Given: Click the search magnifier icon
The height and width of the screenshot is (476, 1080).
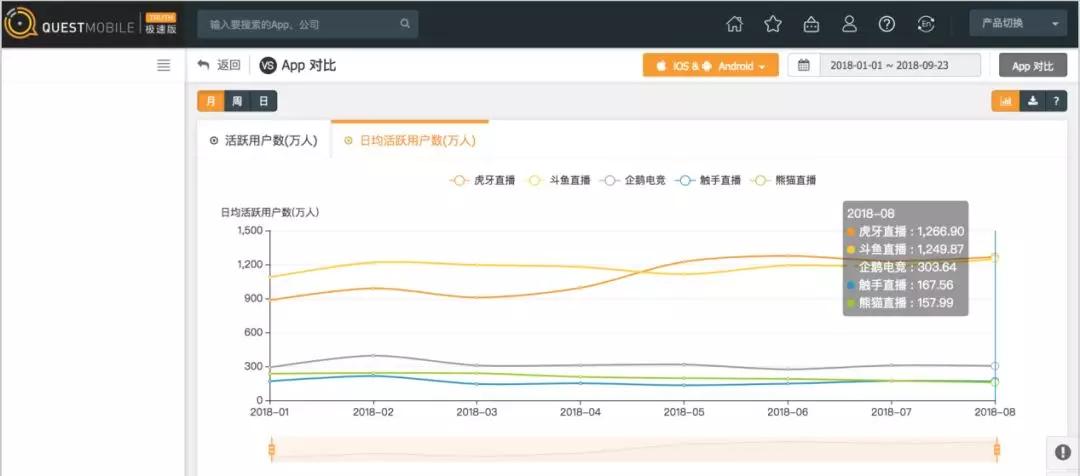Looking at the screenshot, I should pyautogui.click(x=405, y=23).
